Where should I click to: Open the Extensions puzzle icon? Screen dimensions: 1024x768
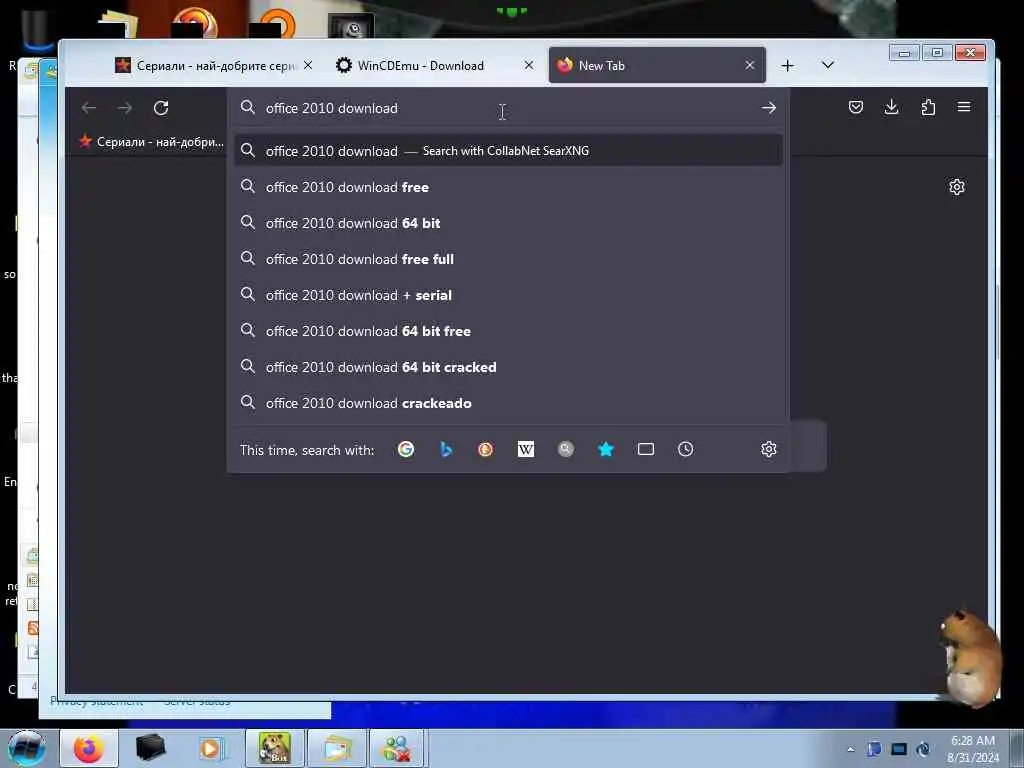928,107
